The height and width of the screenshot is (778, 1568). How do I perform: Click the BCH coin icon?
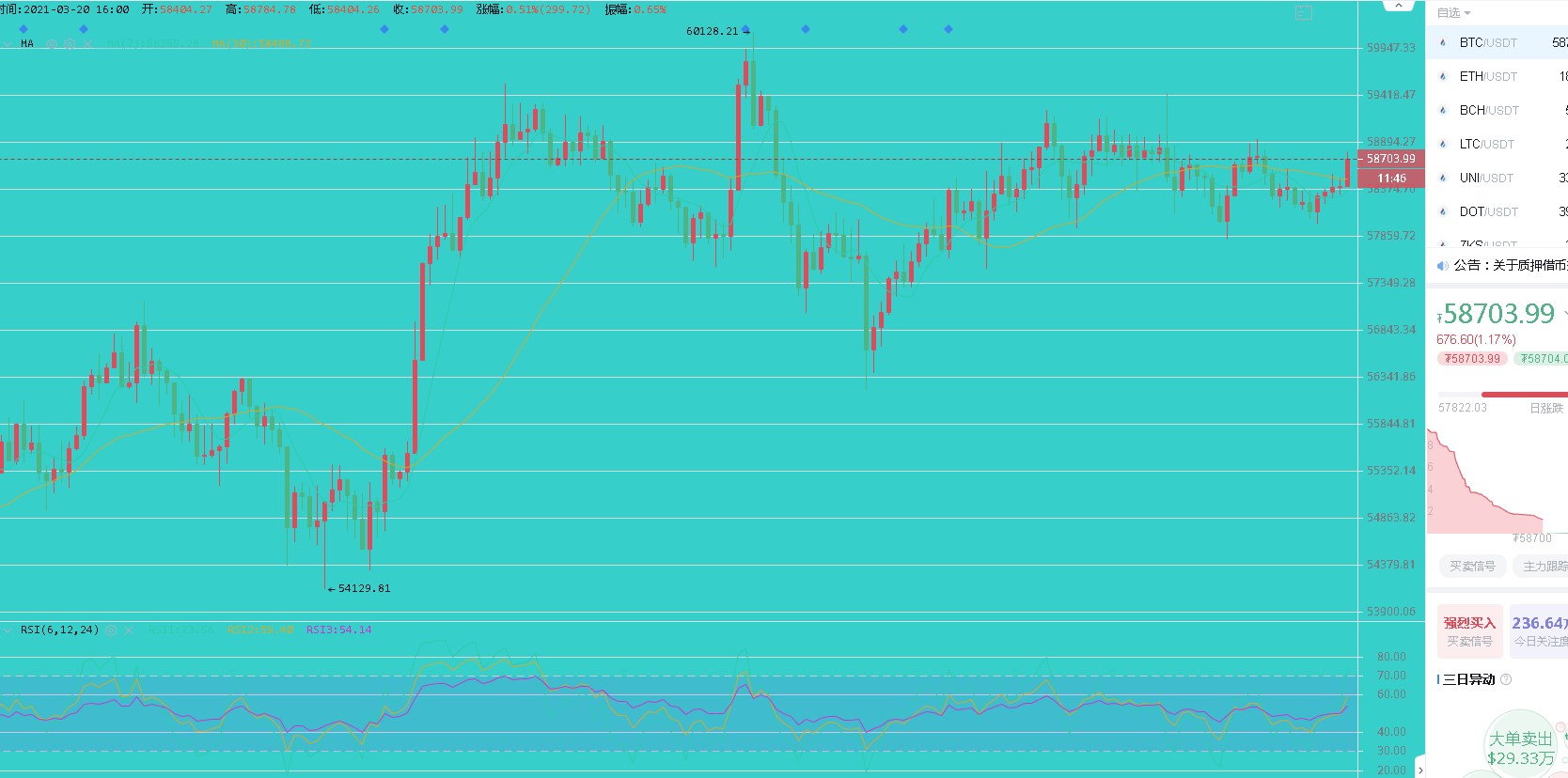tap(1443, 110)
